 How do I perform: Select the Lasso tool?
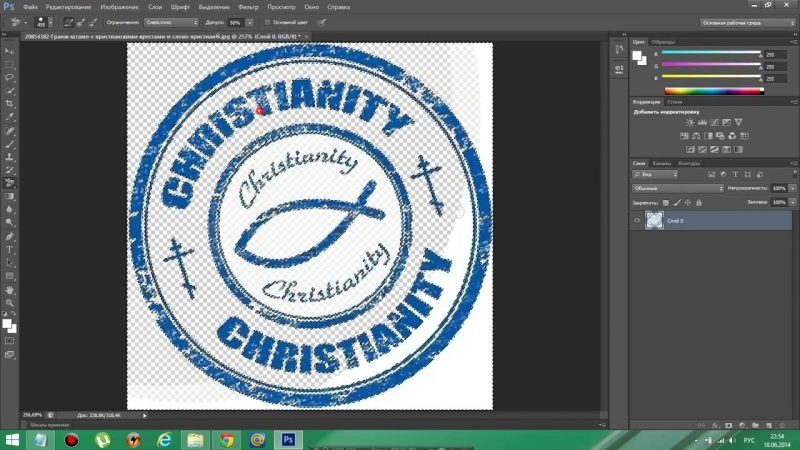10,78
